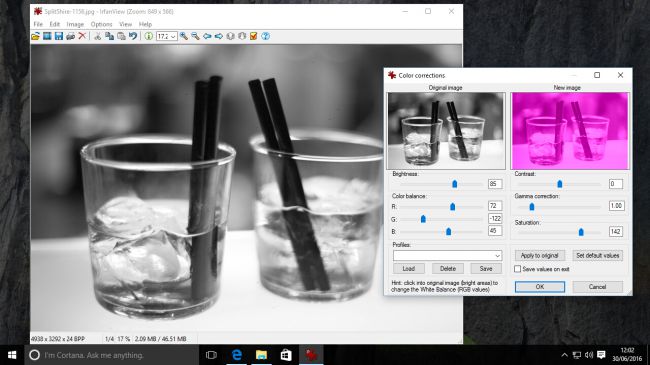
Task: Click the Save disk icon in toolbar
Action: (59, 36)
